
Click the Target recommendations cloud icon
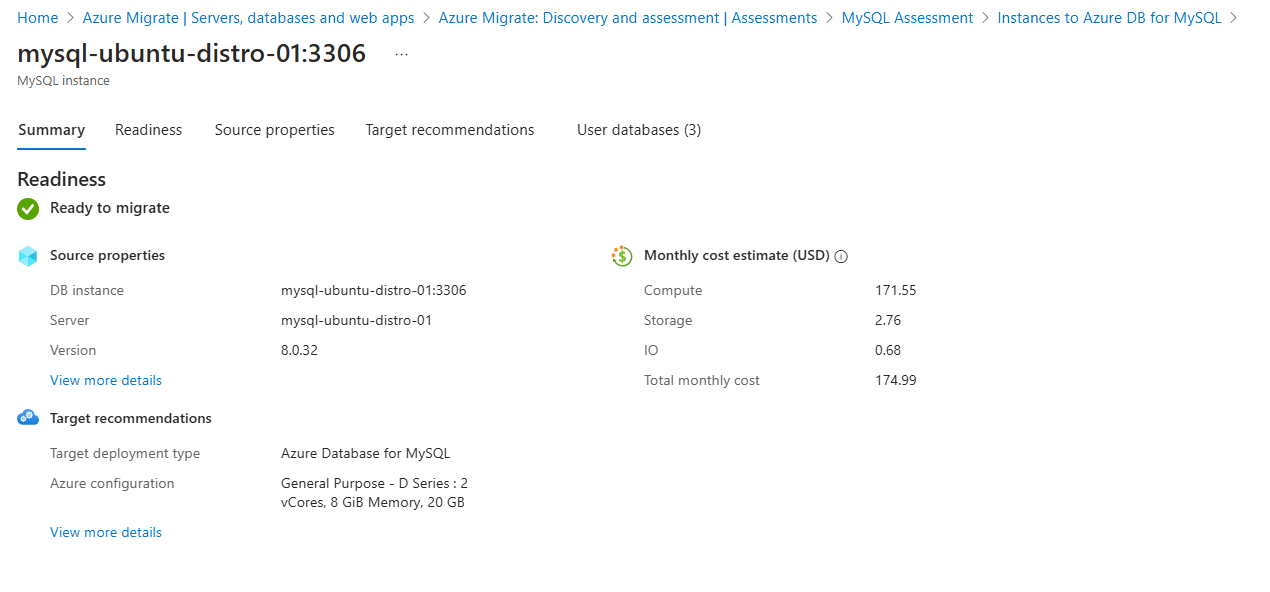coord(27,417)
